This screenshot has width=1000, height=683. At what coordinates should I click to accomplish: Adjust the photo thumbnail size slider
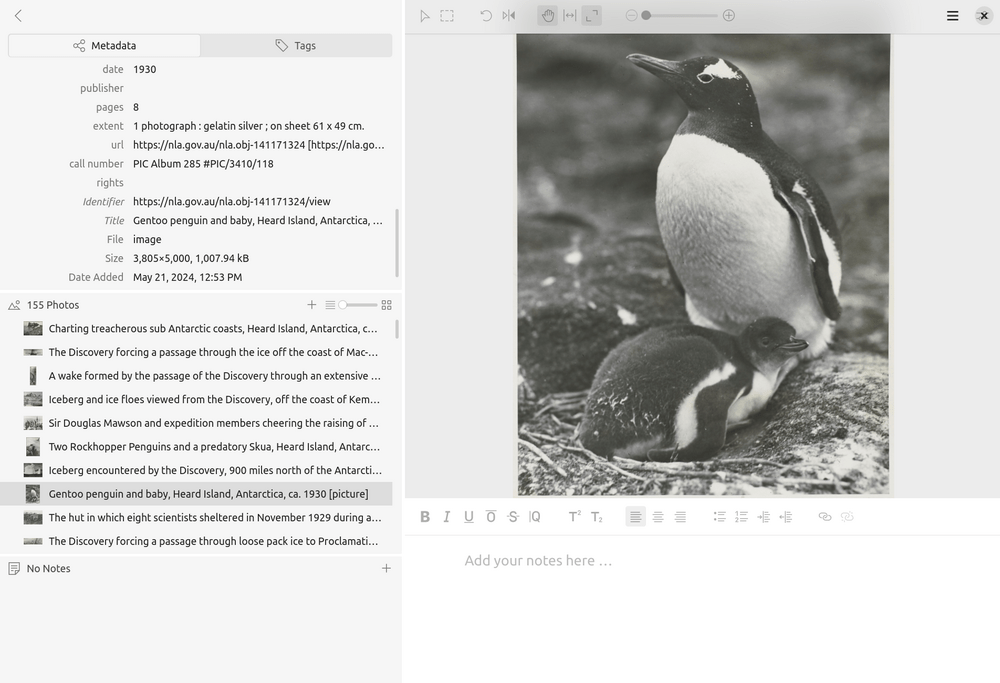(358, 305)
